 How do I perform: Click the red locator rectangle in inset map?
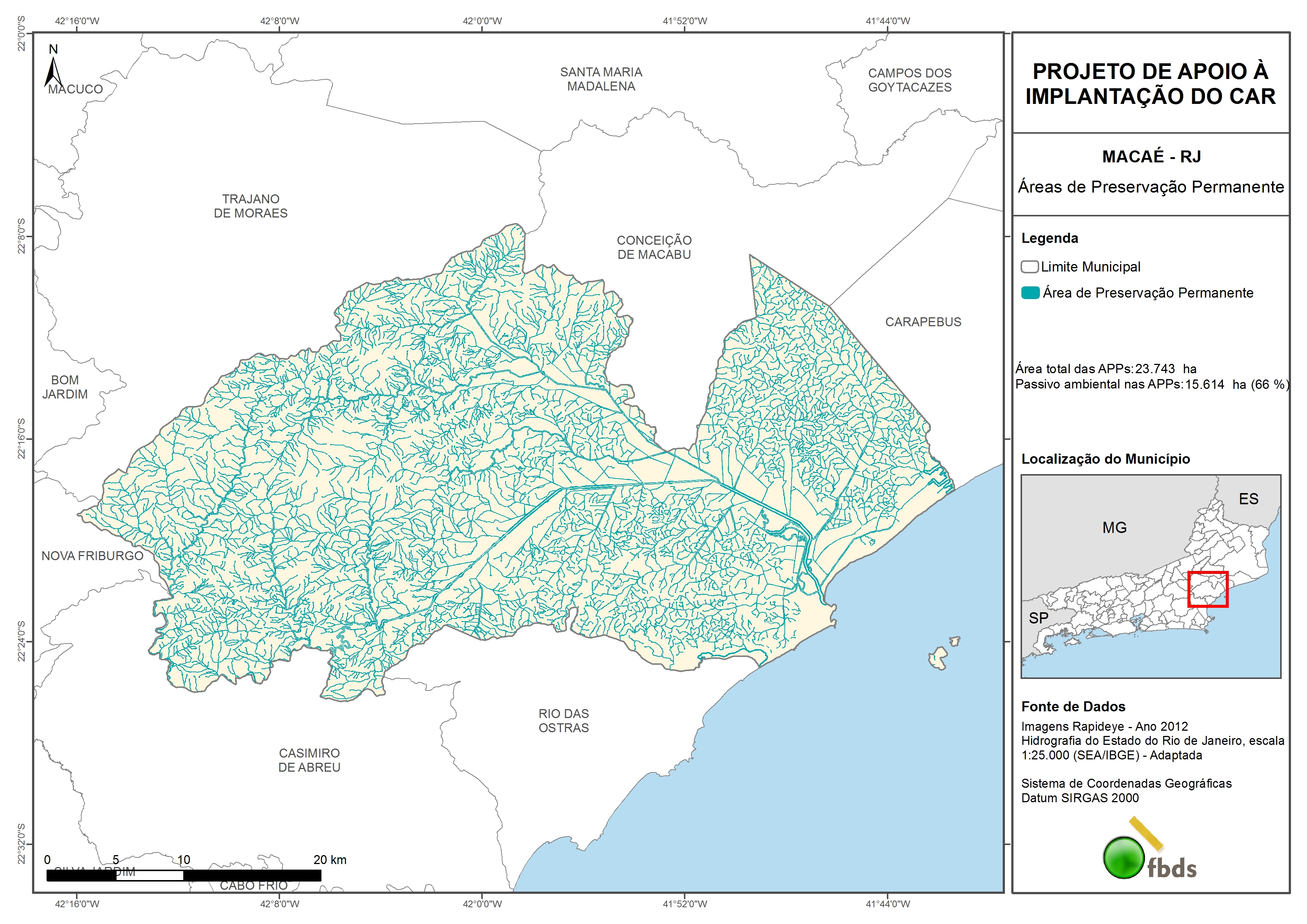pyautogui.click(x=1208, y=589)
